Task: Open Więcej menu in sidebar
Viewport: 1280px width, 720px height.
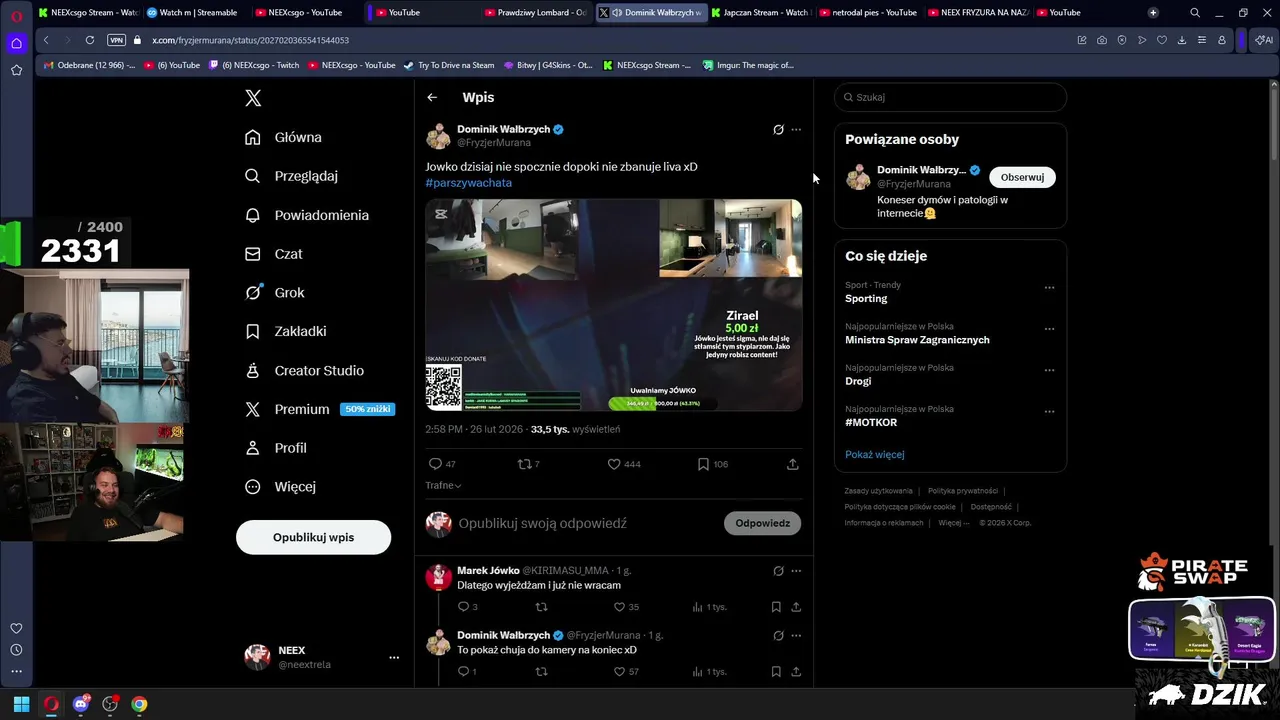Action: pyautogui.click(x=281, y=487)
